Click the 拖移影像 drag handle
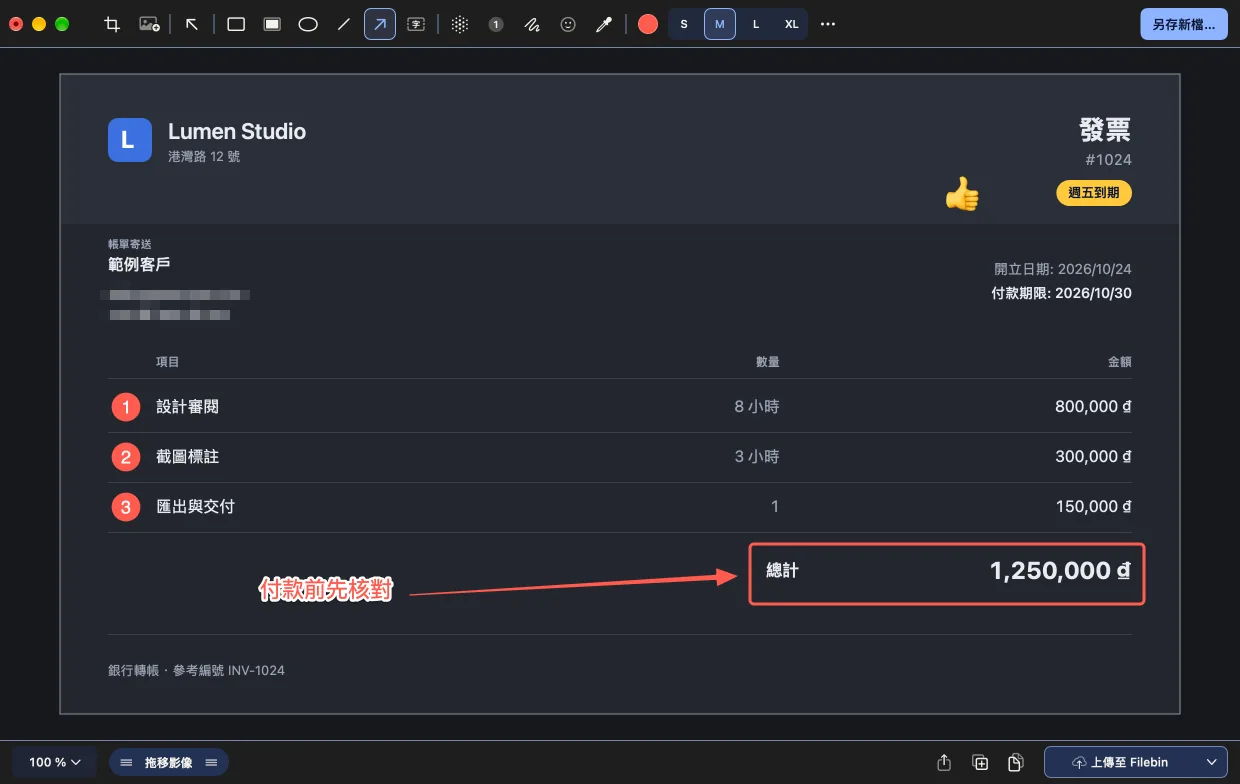This screenshot has width=1240, height=784. click(169, 762)
